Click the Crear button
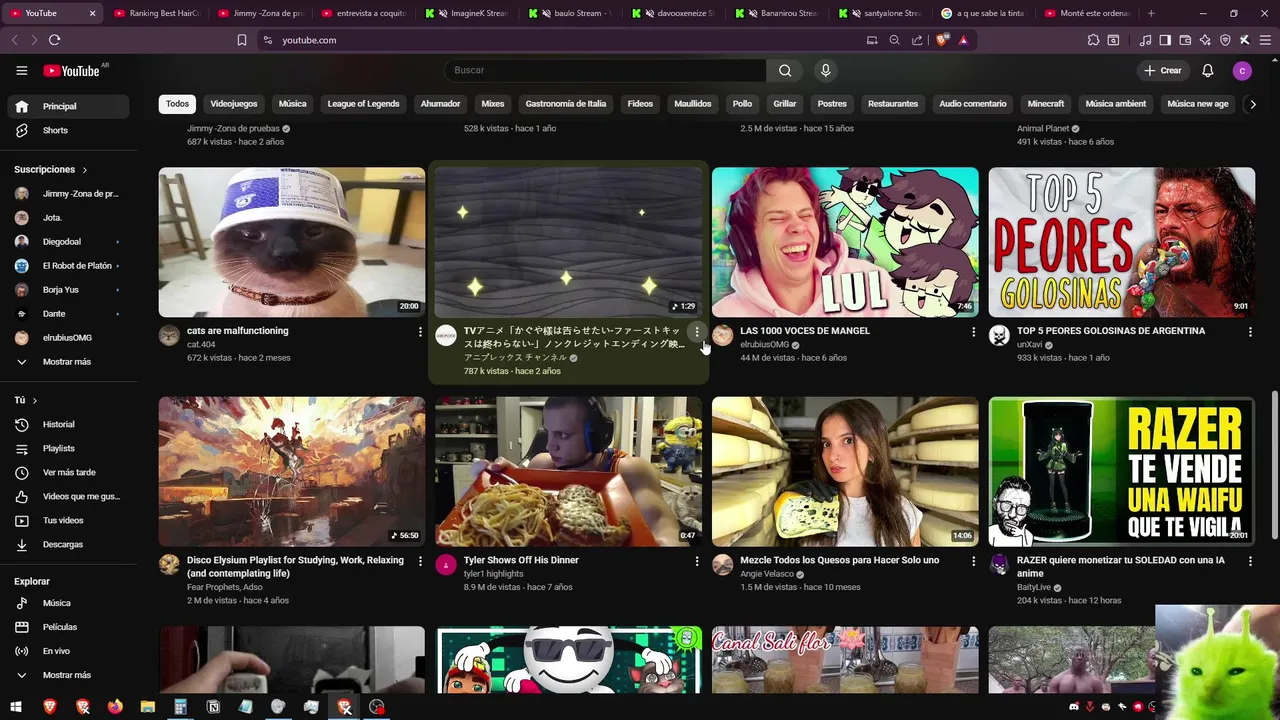 click(1163, 70)
